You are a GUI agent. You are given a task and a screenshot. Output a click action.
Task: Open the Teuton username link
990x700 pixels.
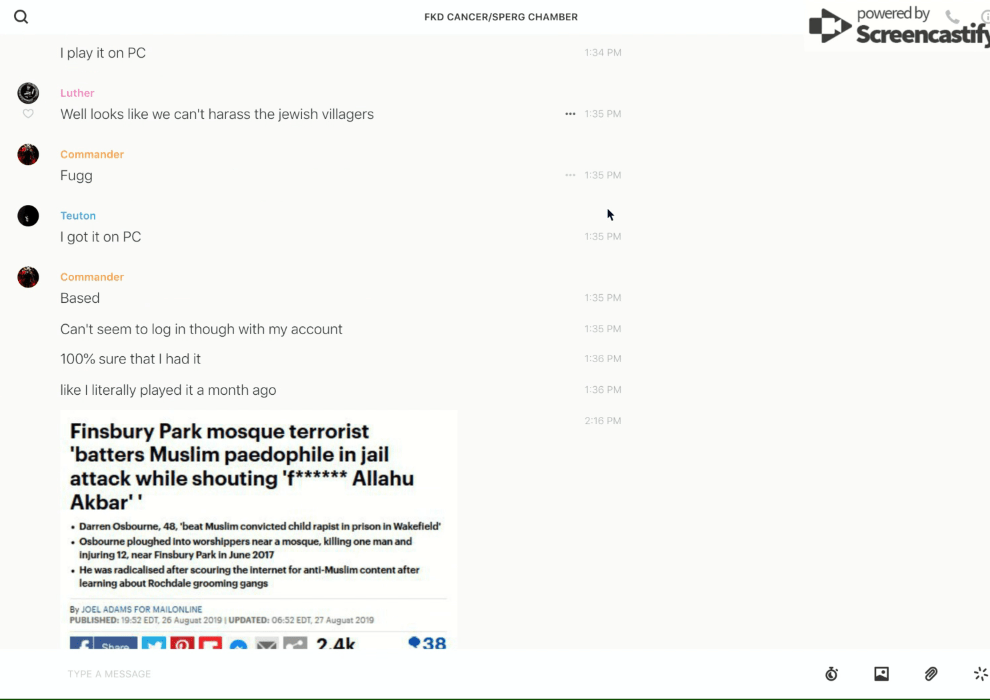click(78, 216)
